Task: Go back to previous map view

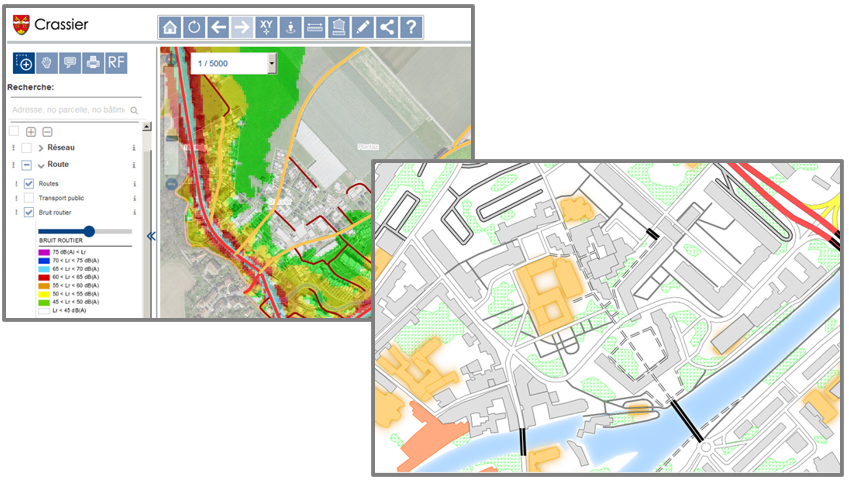Action: click(x=219, y=28)
